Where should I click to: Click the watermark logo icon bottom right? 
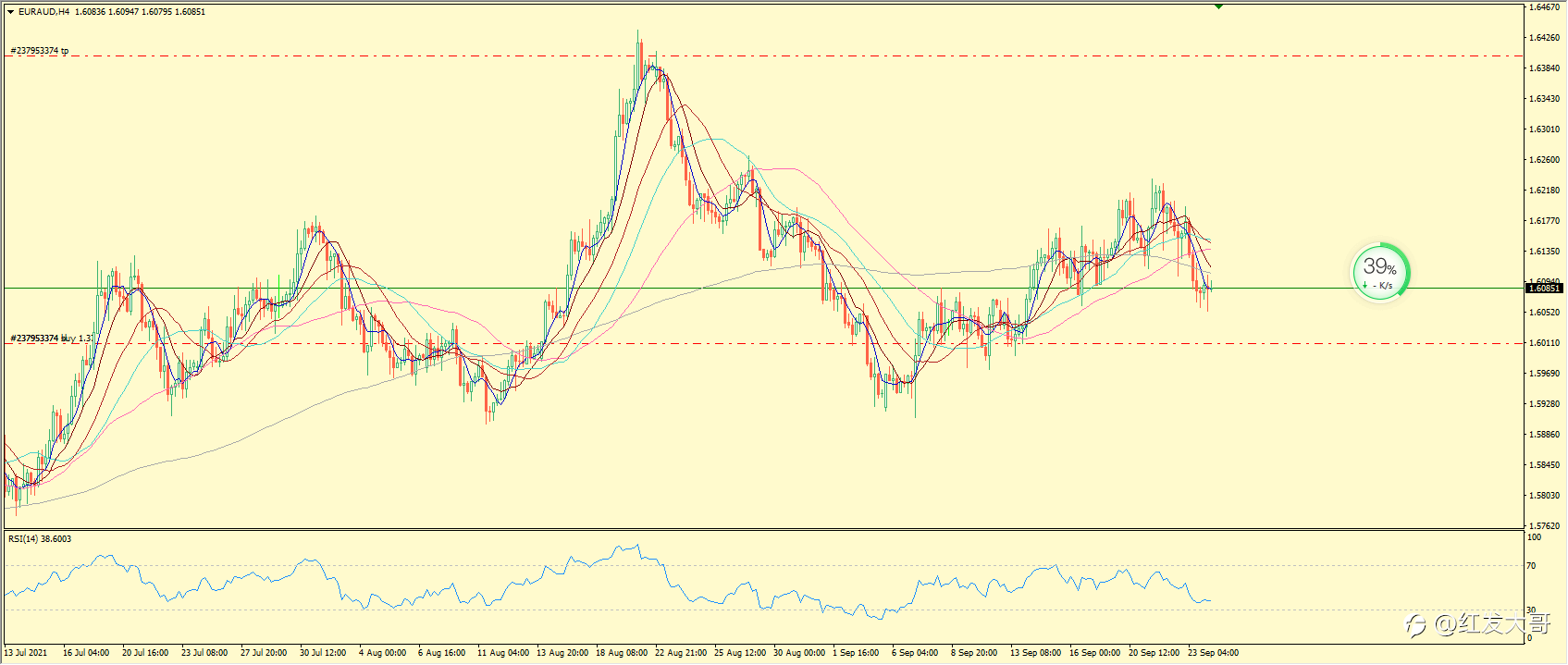[x=1417, y=625]
